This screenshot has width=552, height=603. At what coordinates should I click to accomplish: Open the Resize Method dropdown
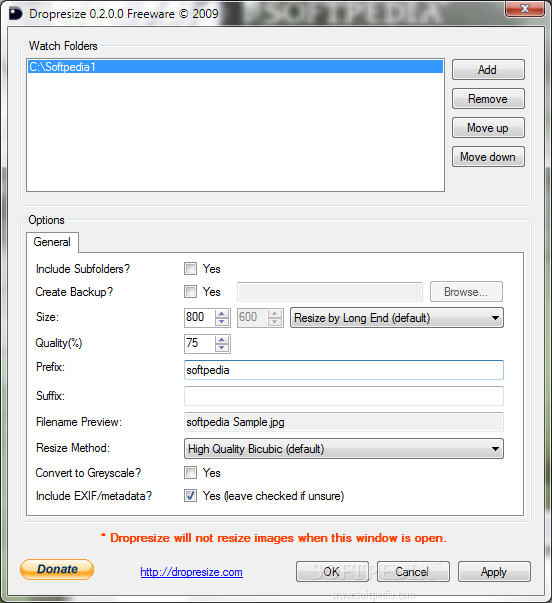(x=344, y=449)
